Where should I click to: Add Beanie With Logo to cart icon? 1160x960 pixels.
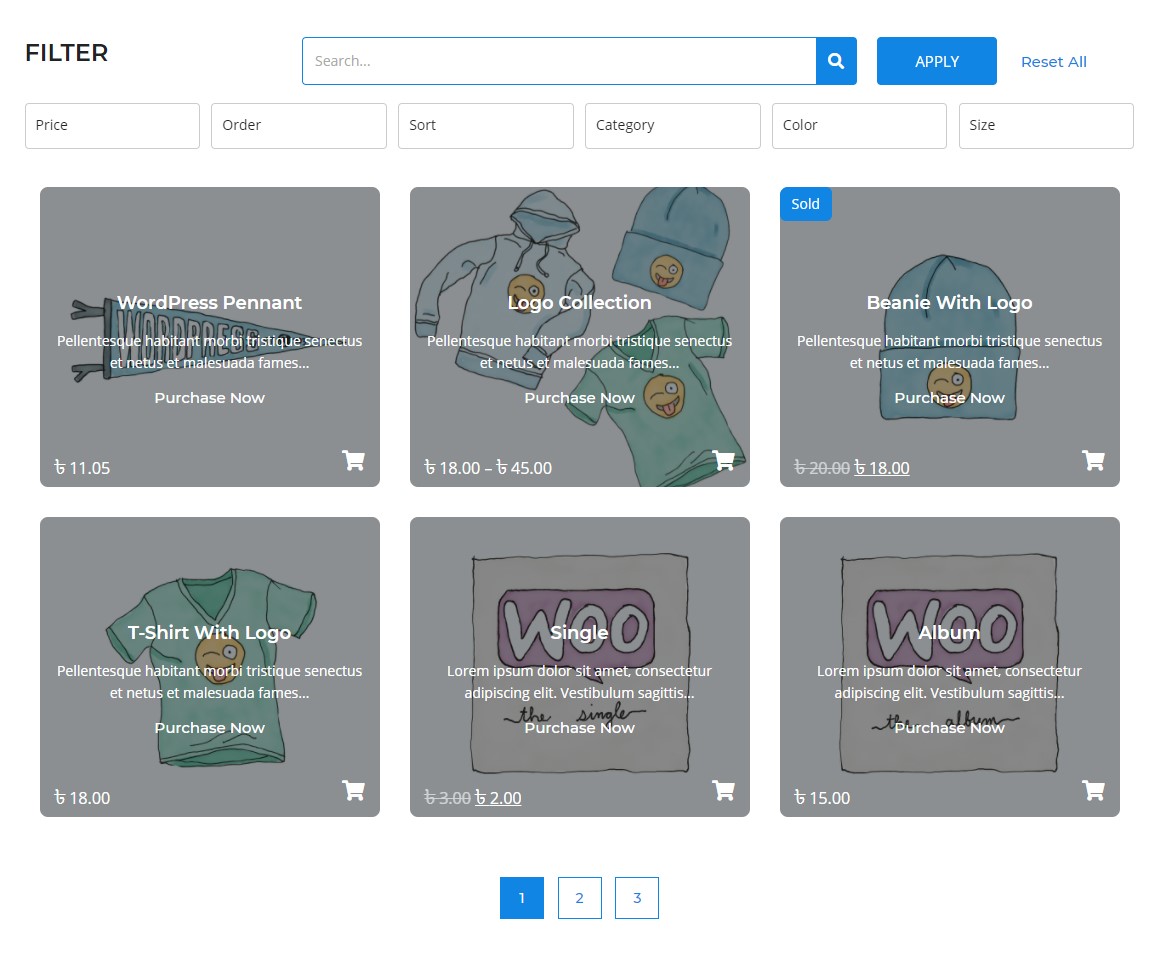coord(1093,460)
